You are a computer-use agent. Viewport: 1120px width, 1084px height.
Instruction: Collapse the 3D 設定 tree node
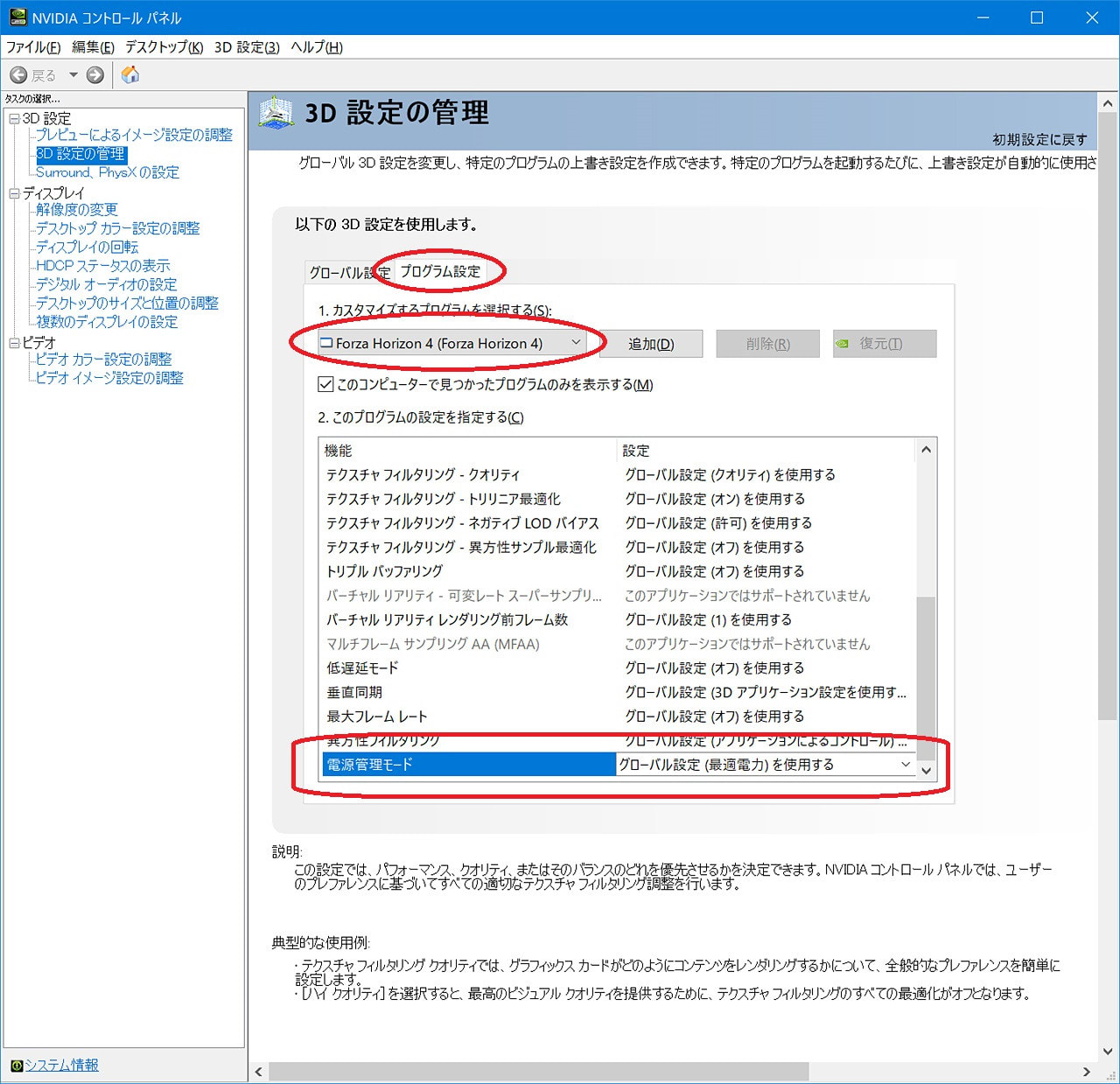pos(14,118)
